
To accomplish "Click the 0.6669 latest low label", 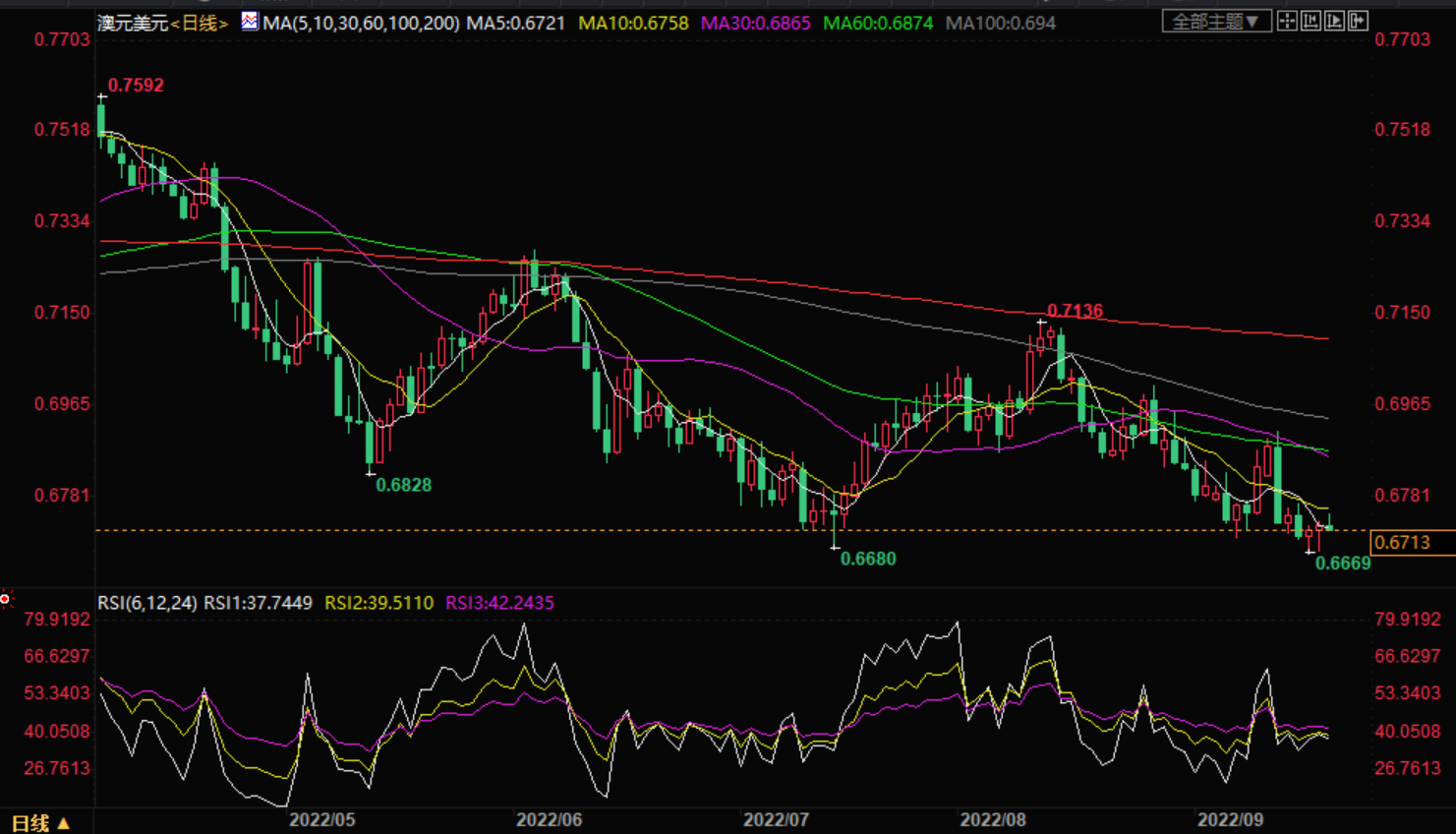I will (x=1343, y=563).
